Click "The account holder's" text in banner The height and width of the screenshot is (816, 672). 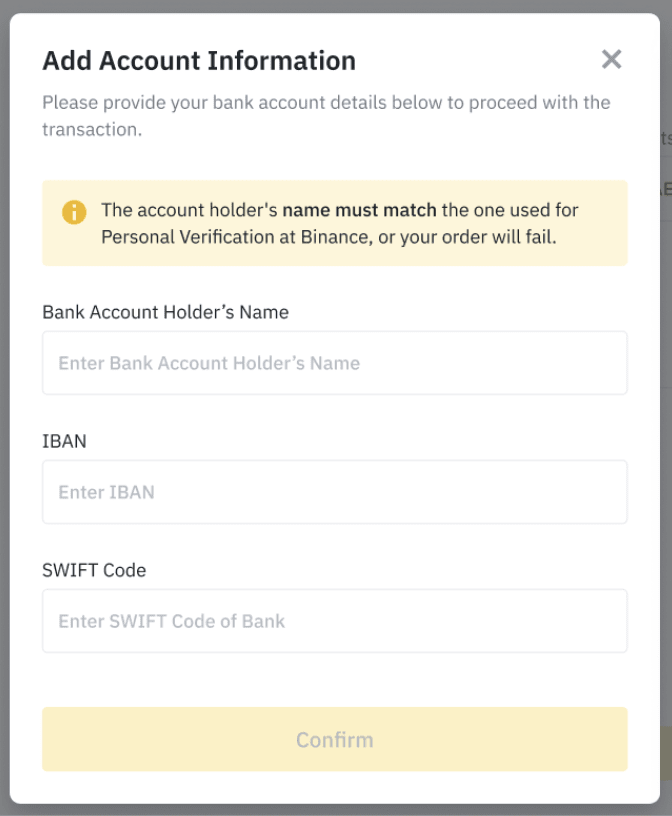pyautogui.click(x=189, y=211)
